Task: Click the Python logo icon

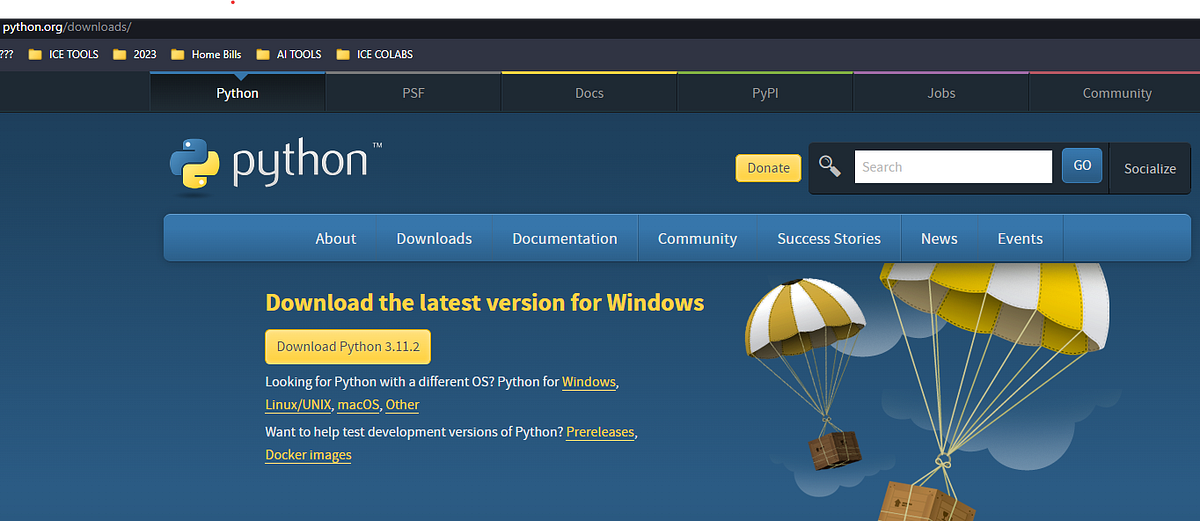Action: click(195, 165)
